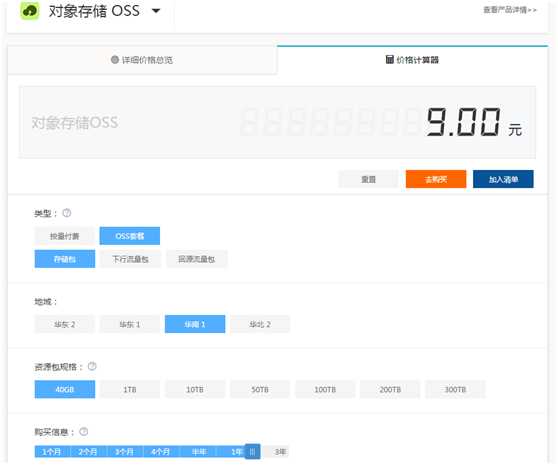Set the duration slider to 1年
The image size is (558, 465).
236,452
